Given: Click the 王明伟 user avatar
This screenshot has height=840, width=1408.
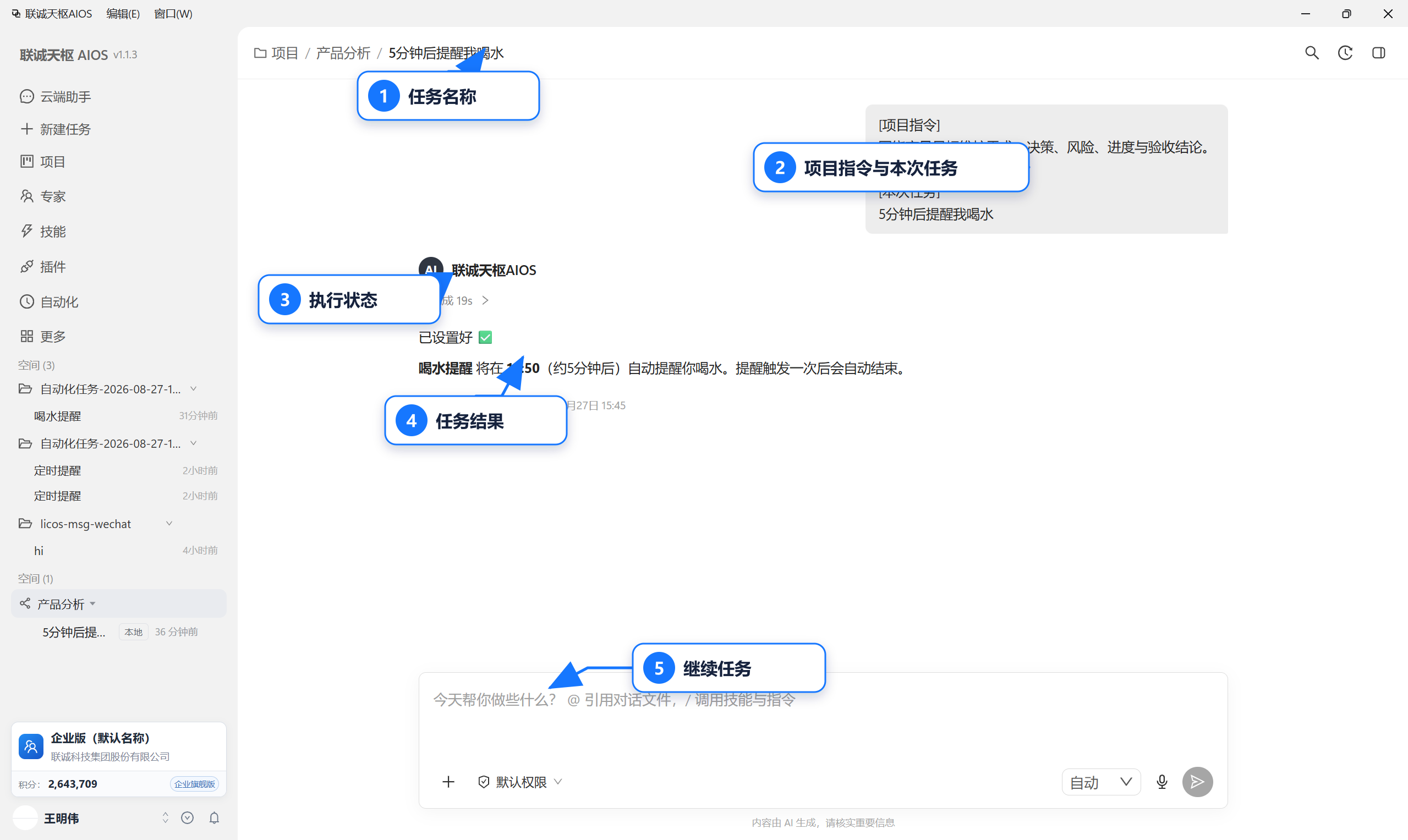Looking at the screenshot, I should pyautogui.click(x=25, y=818).
